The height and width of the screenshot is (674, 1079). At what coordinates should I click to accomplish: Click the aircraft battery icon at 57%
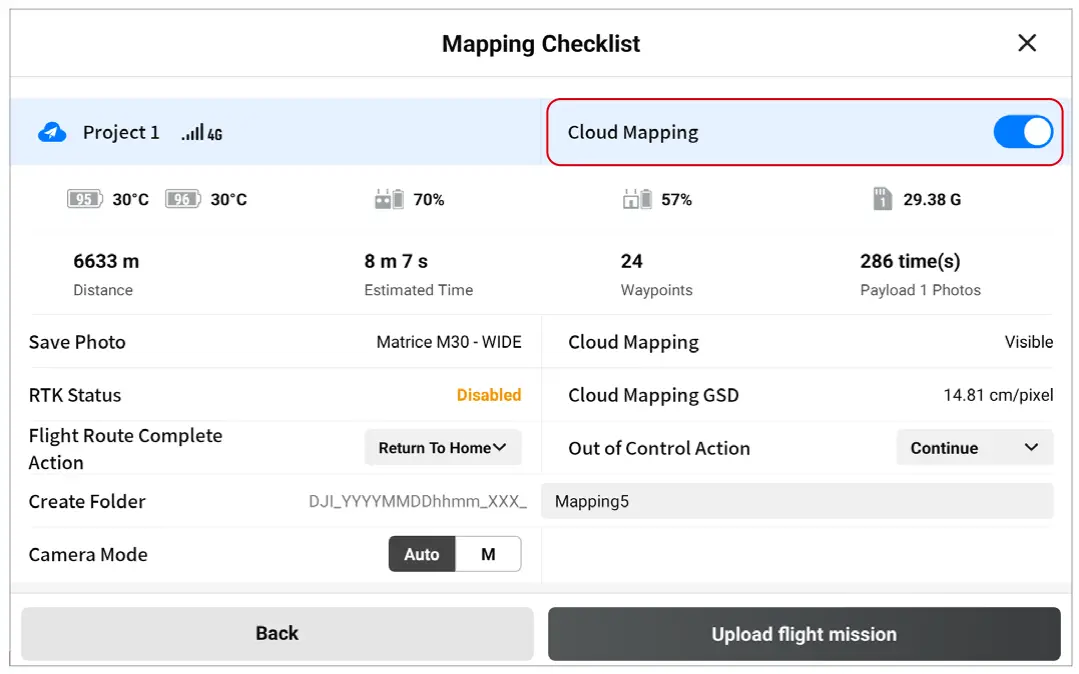637,198
